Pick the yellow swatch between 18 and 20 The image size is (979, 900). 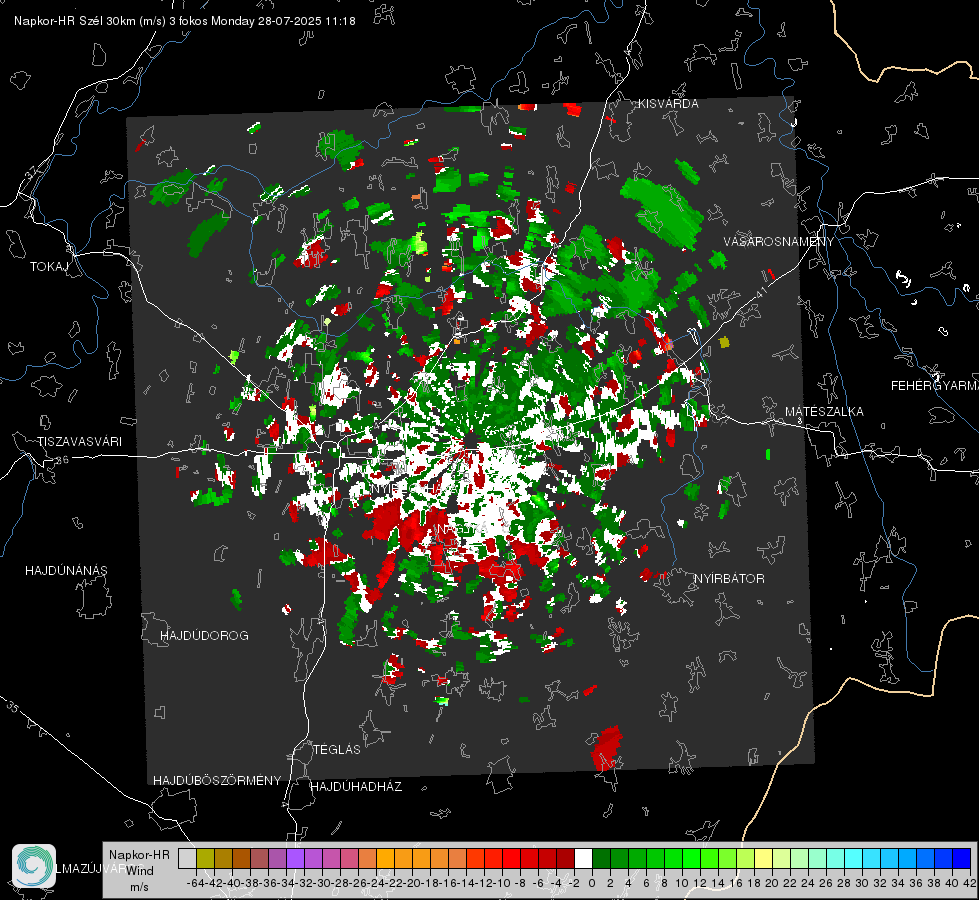763,858
